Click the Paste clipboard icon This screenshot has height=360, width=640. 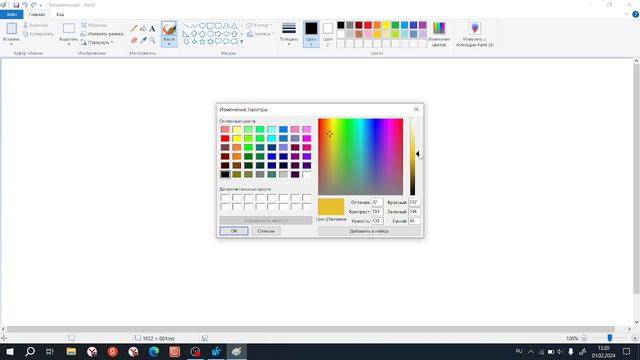click(11, 29)
